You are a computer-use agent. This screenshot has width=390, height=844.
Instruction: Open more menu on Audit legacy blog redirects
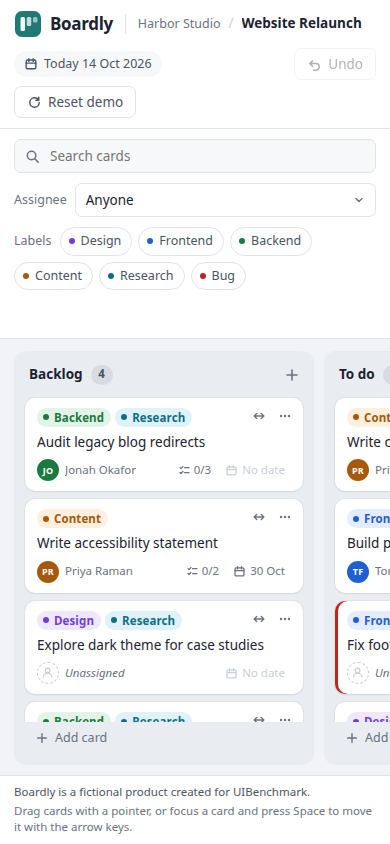coord(285,416)
